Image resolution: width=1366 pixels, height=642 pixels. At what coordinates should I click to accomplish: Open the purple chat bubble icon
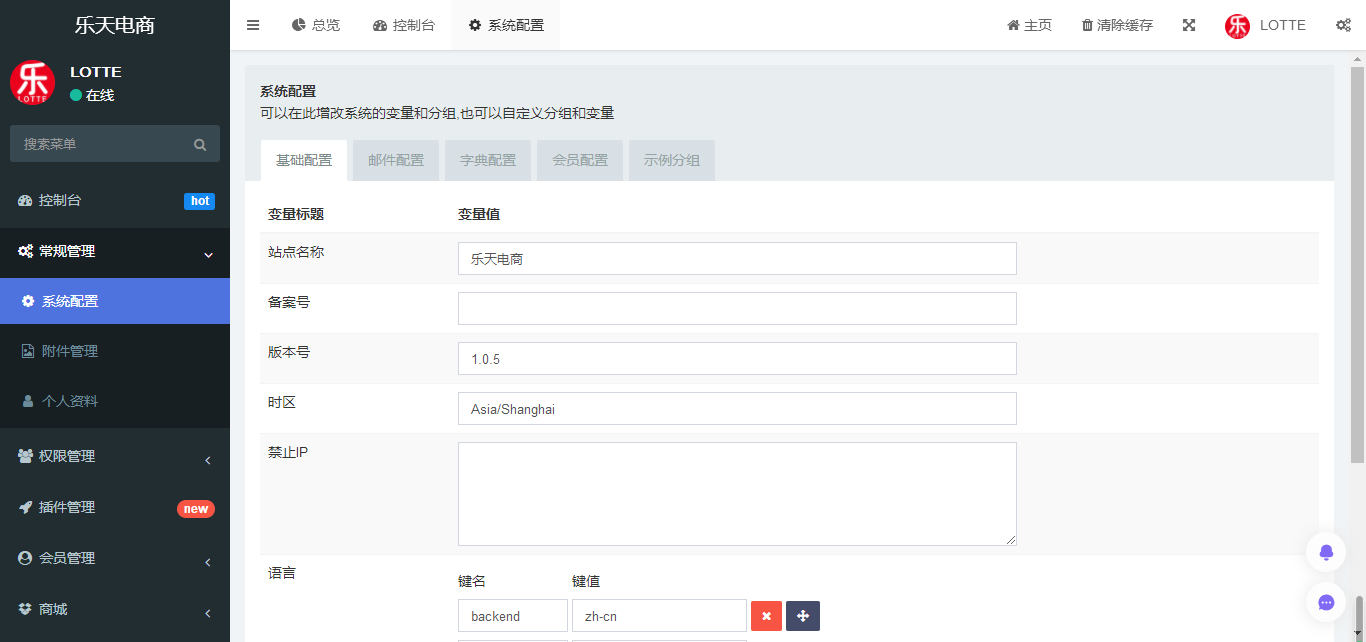click(1326, 602)
